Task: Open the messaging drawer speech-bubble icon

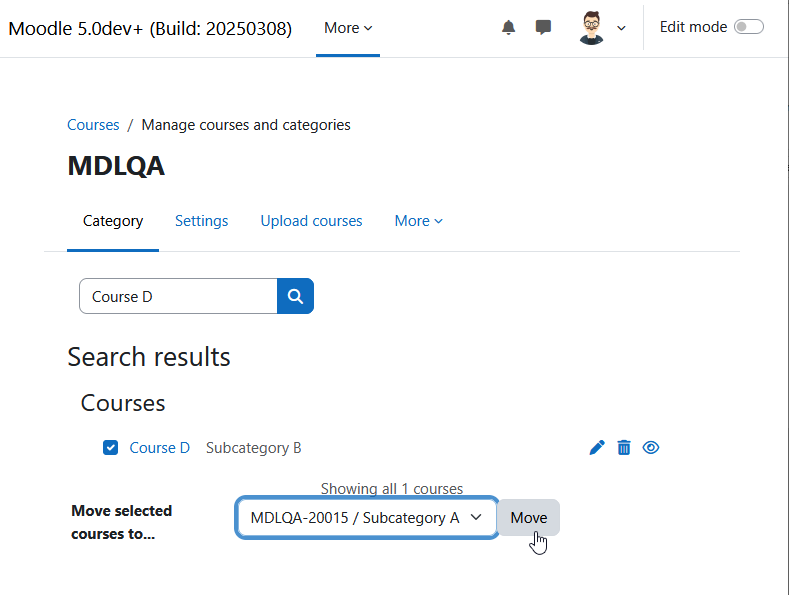Action: coord(543,27)
